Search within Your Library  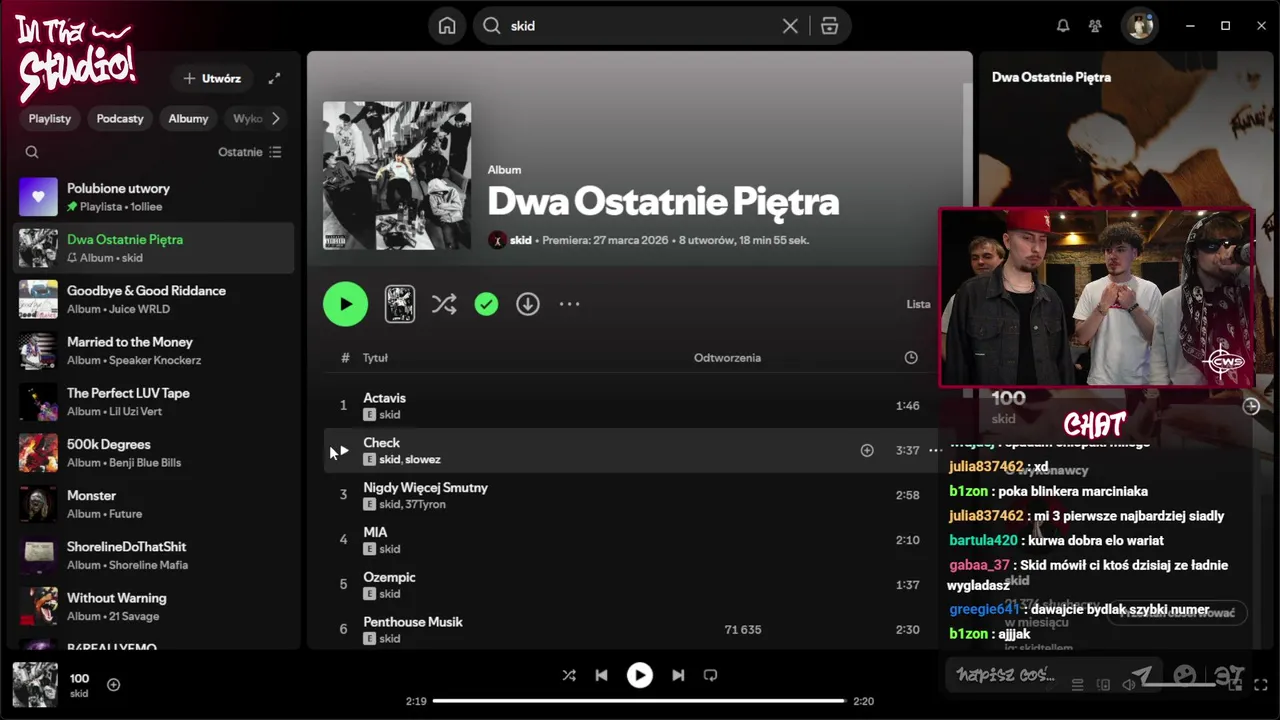point(32,152)
